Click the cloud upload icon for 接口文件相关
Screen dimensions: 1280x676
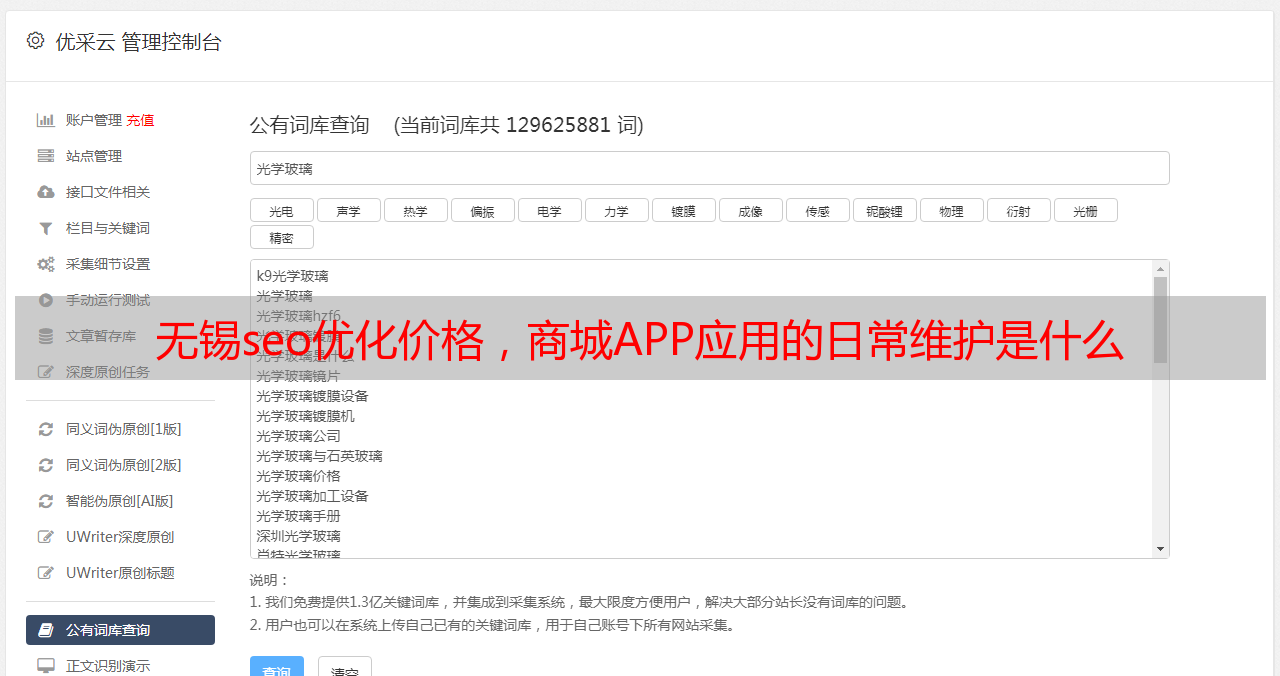tap(46, 192)
